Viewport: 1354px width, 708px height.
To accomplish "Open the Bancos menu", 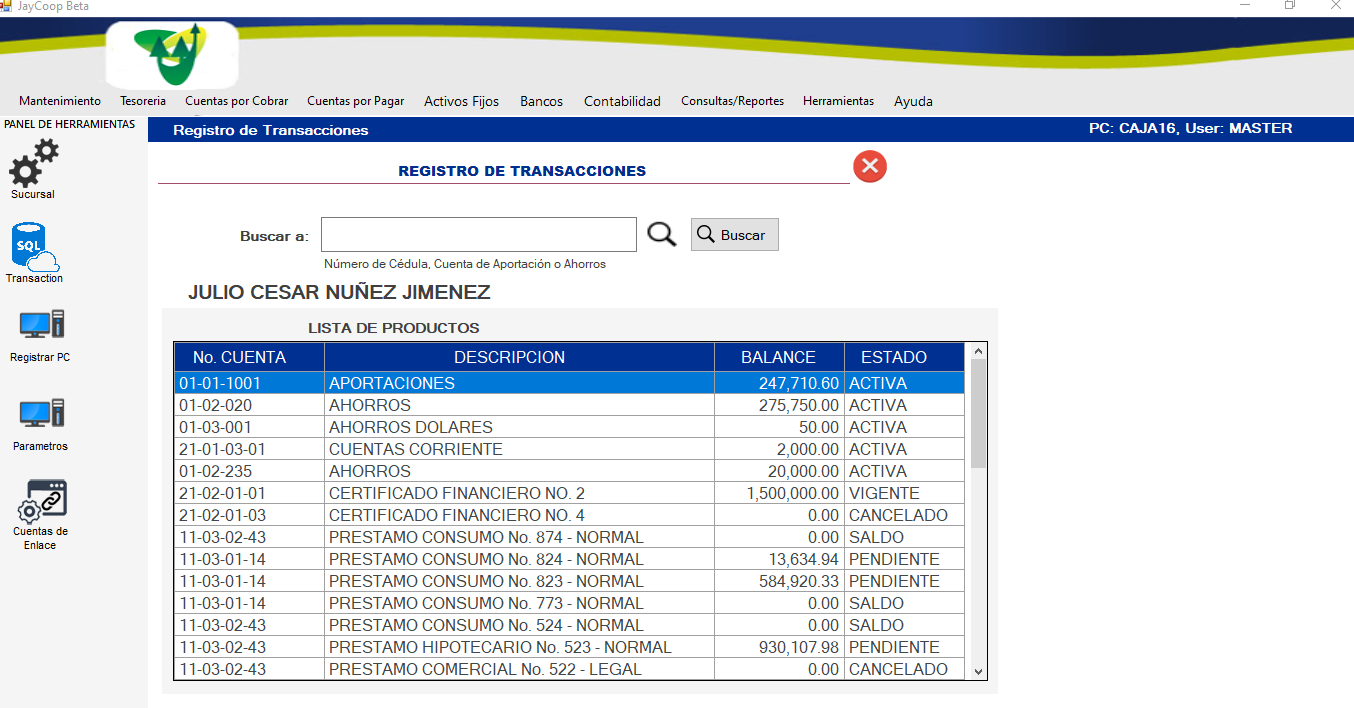I will 541,101.
